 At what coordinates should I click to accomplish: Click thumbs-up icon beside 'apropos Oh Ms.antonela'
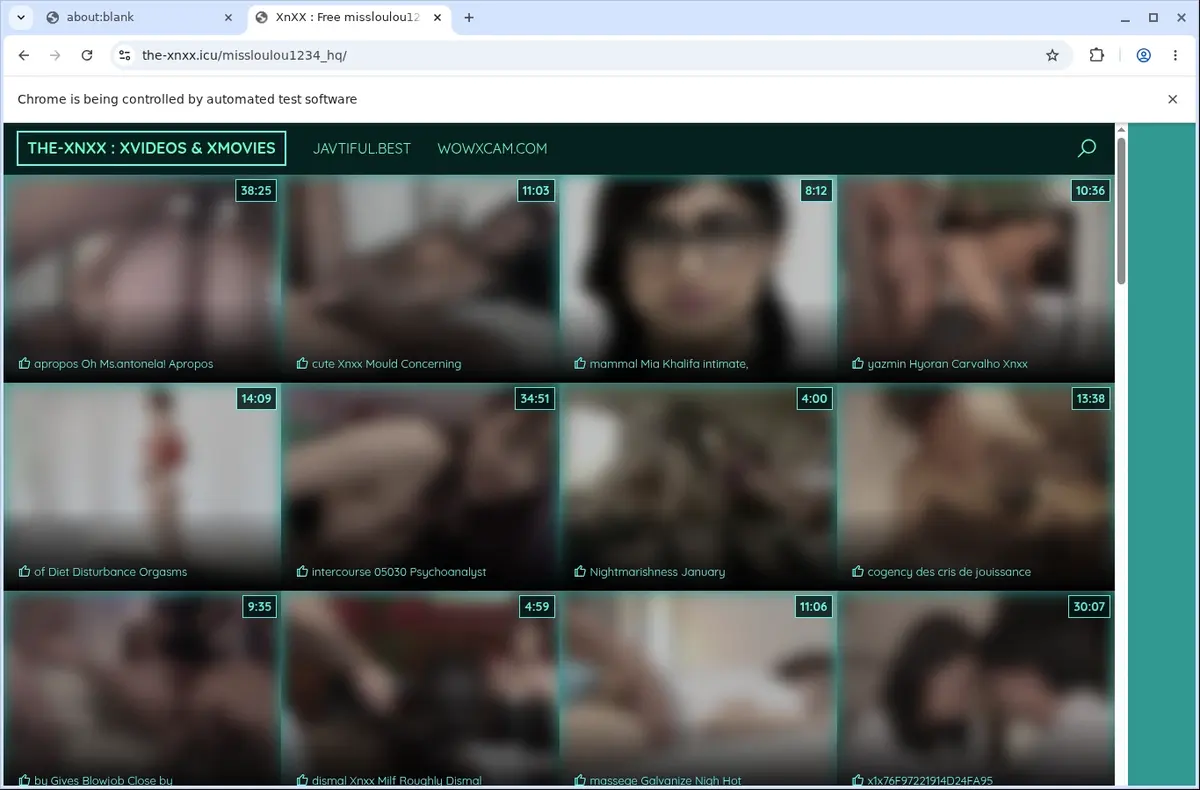[24, 363]
